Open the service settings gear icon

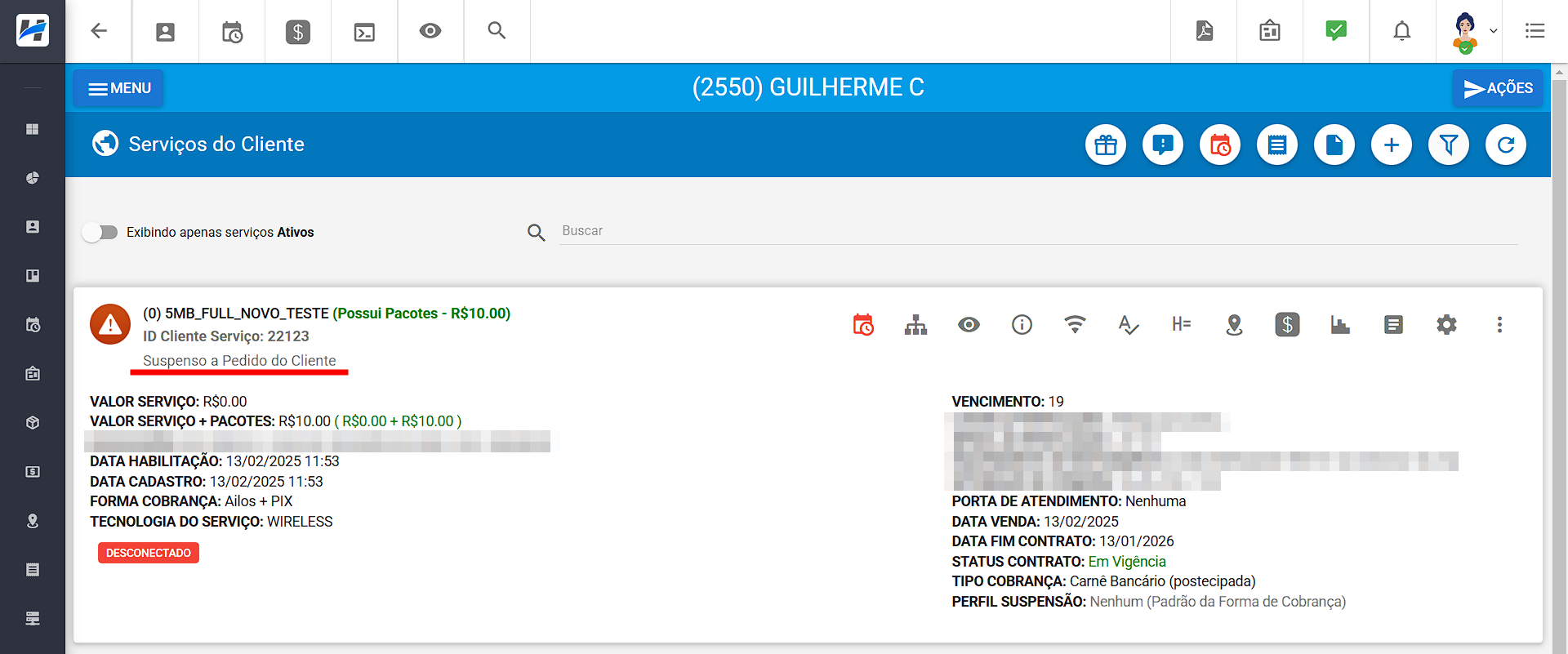(x=1447, y=325)
